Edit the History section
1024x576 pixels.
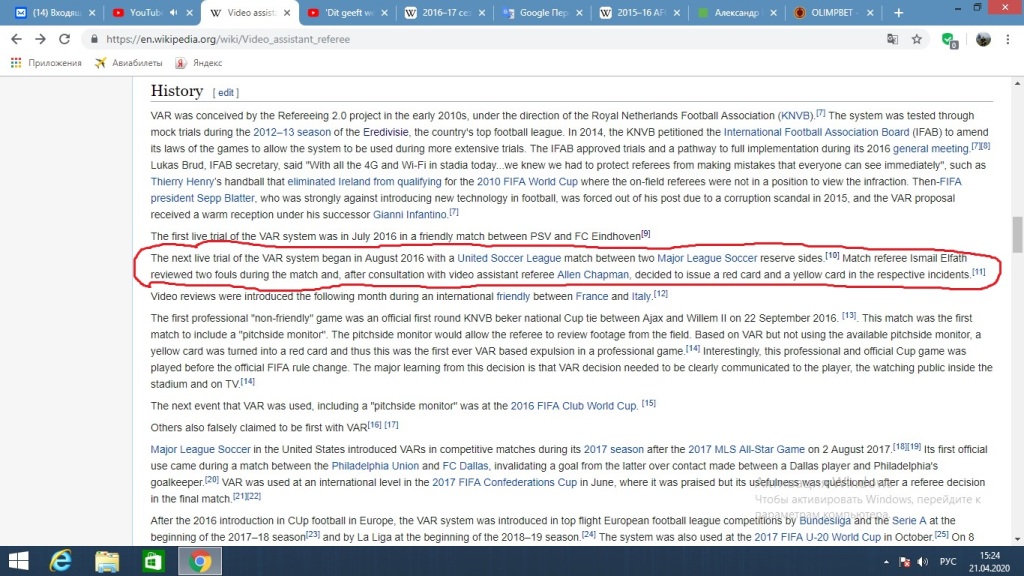[x=225, y=93]
